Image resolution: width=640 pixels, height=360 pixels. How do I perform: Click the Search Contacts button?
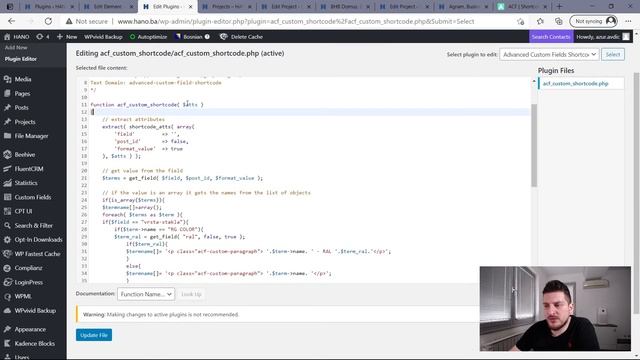pyautogui.click(x=551, y=37)
